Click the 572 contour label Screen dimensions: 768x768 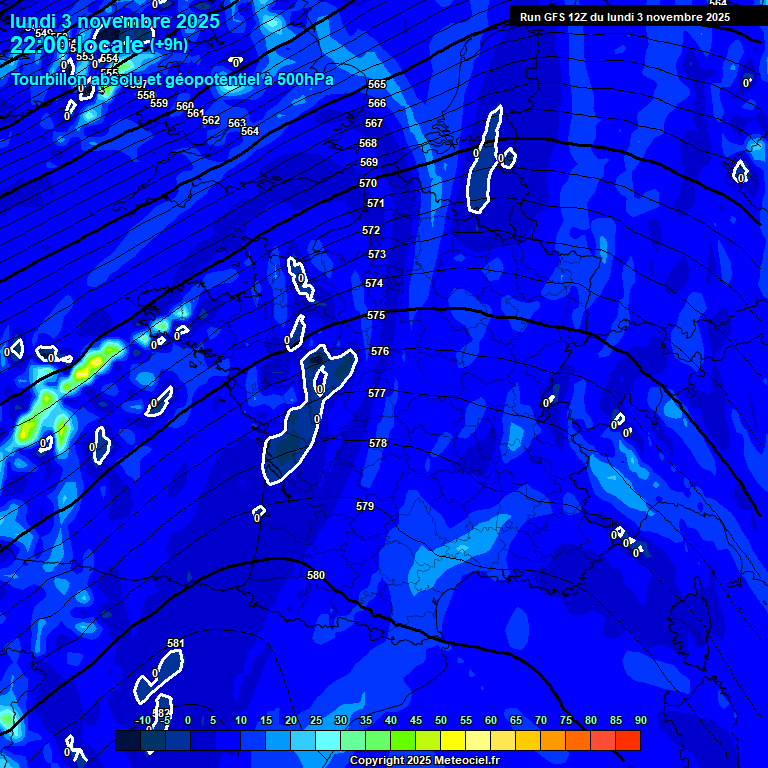[371, 230]
